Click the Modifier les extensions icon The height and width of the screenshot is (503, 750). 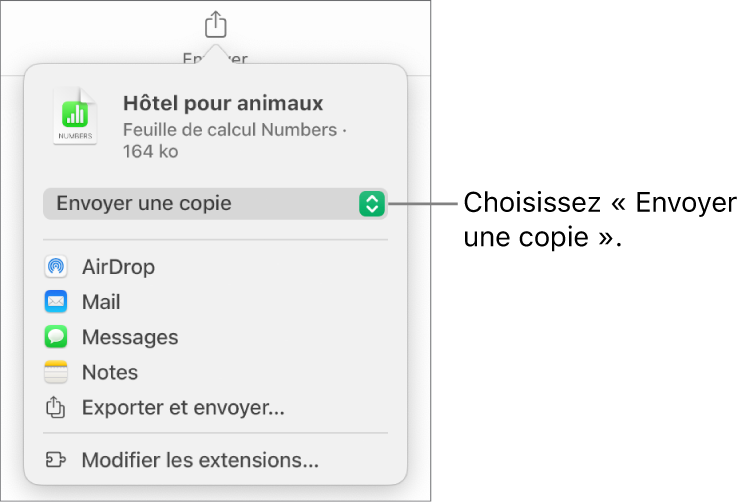click(56, 461)
